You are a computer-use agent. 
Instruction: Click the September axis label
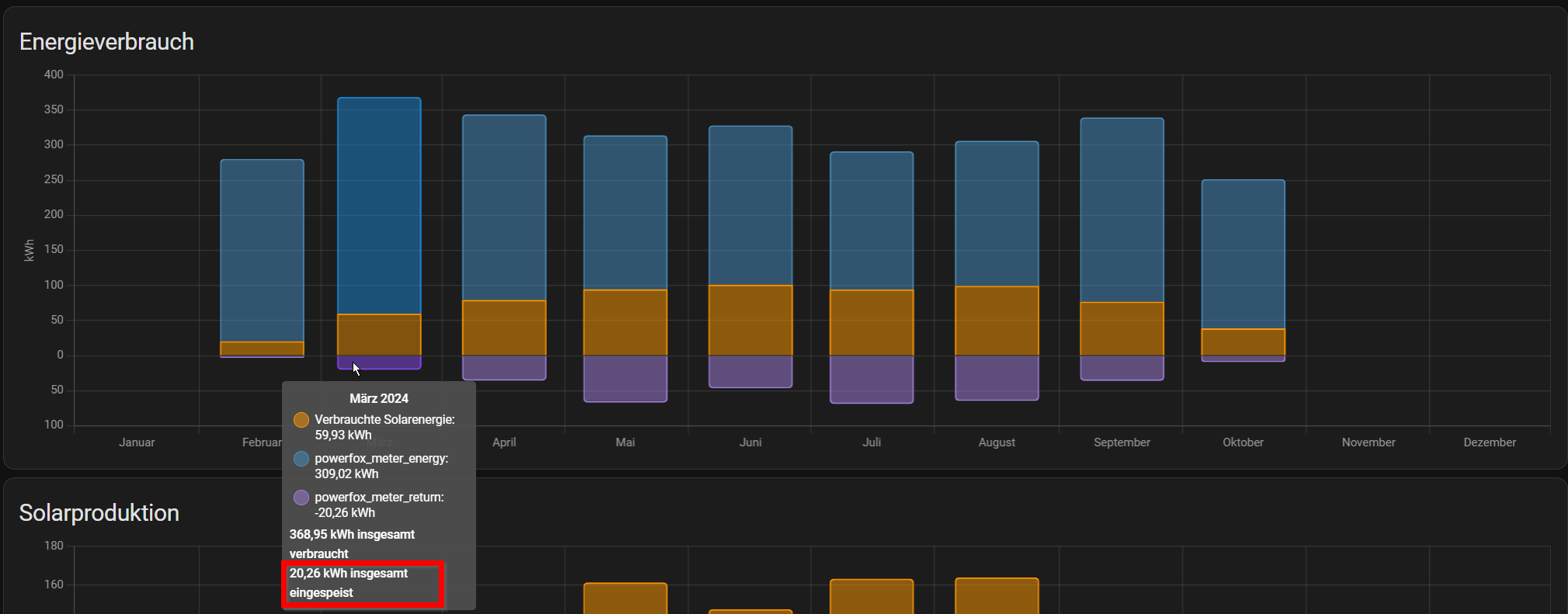(1121, 442)
